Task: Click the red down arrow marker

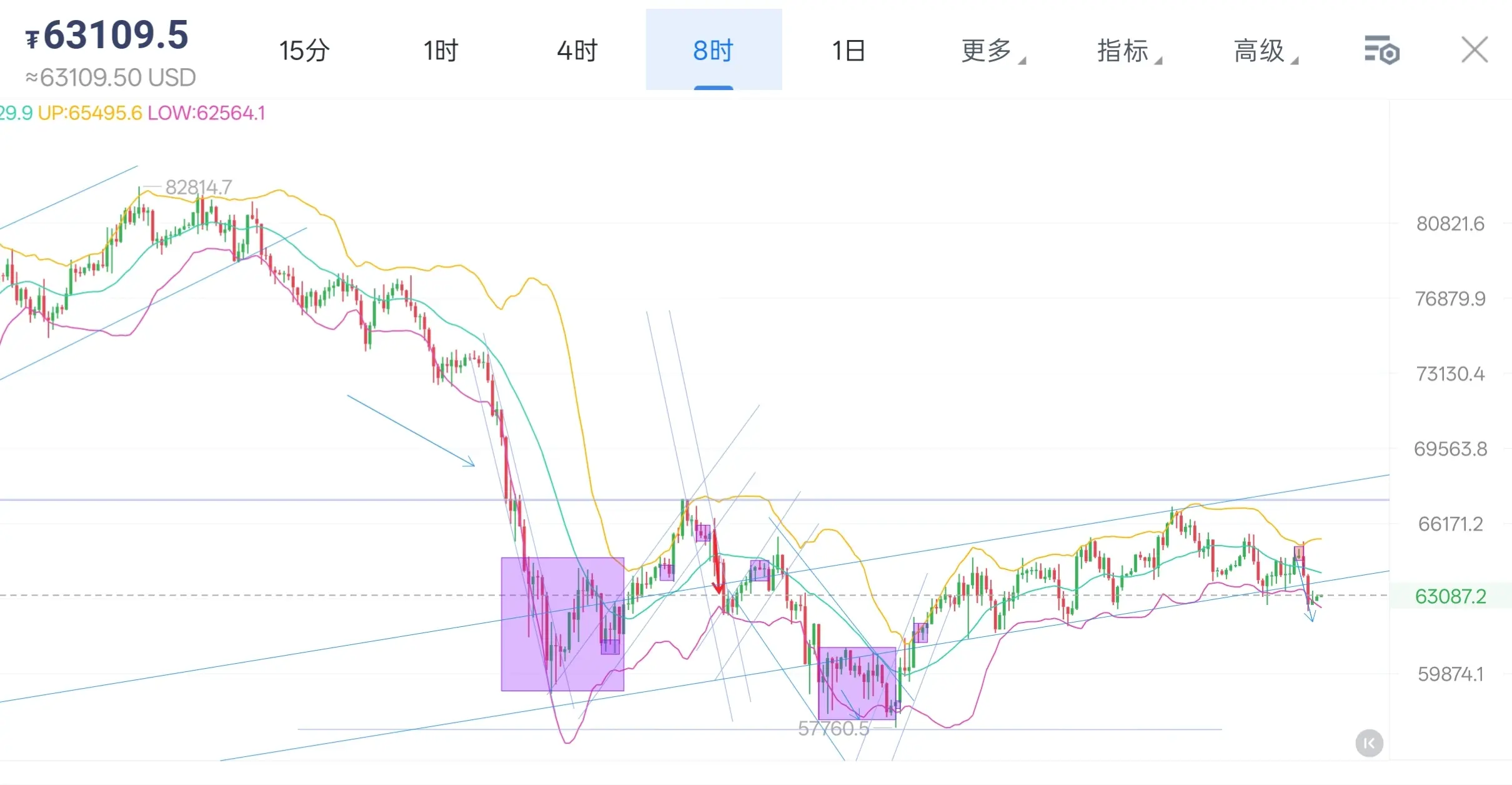Action: coord(718,587)
